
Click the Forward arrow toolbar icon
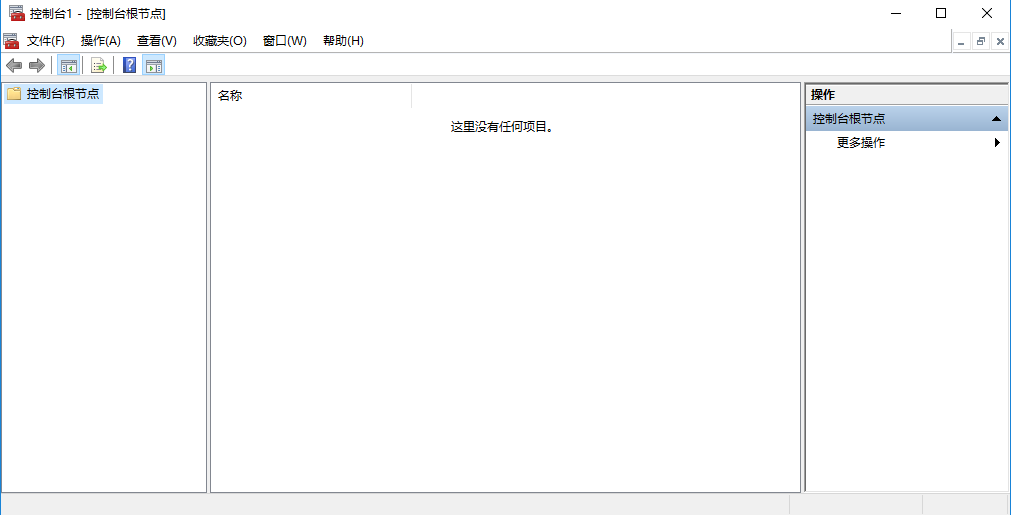tap(37, 66)
